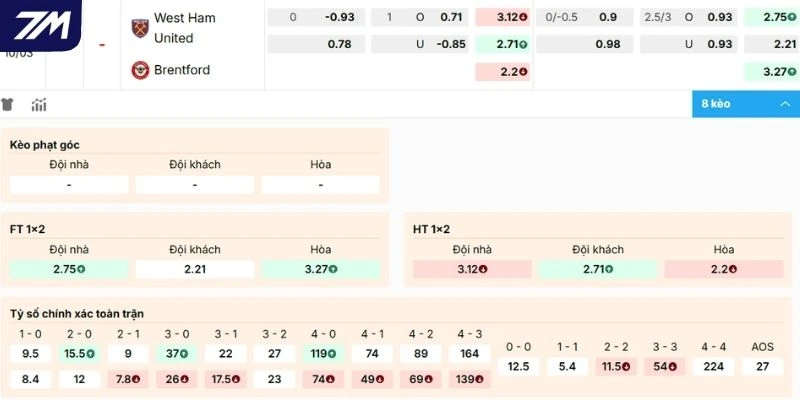
Task: Pick the 0 - 0 draw score odds 12.5
Action: click(x=518, y=367)
